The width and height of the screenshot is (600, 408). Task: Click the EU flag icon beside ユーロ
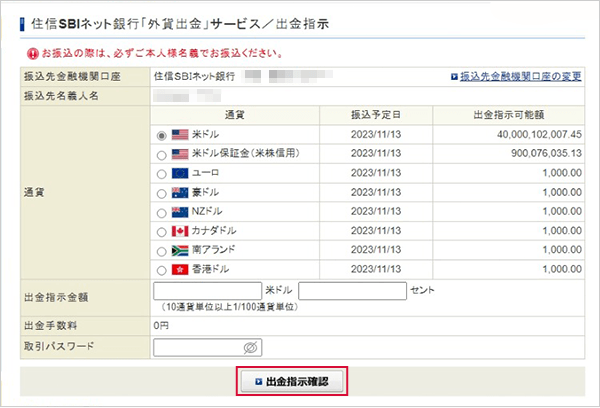pos(180,174)
